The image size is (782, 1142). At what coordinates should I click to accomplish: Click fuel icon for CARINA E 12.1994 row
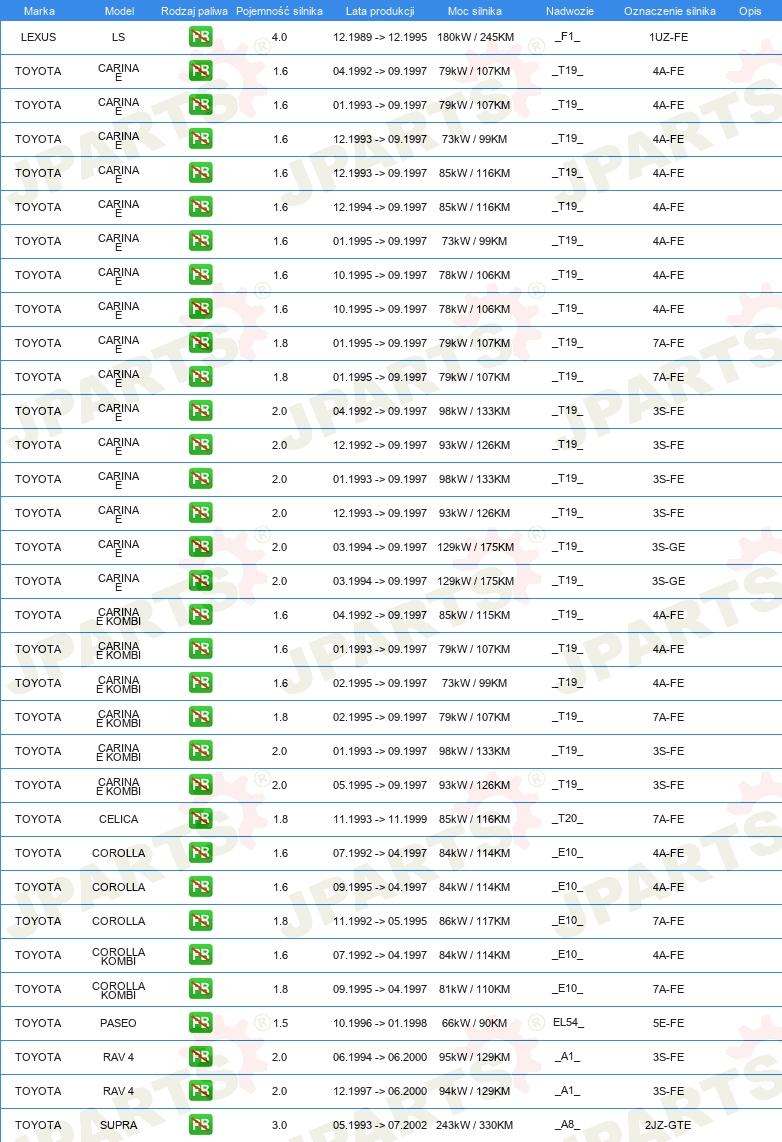[200, 207]
